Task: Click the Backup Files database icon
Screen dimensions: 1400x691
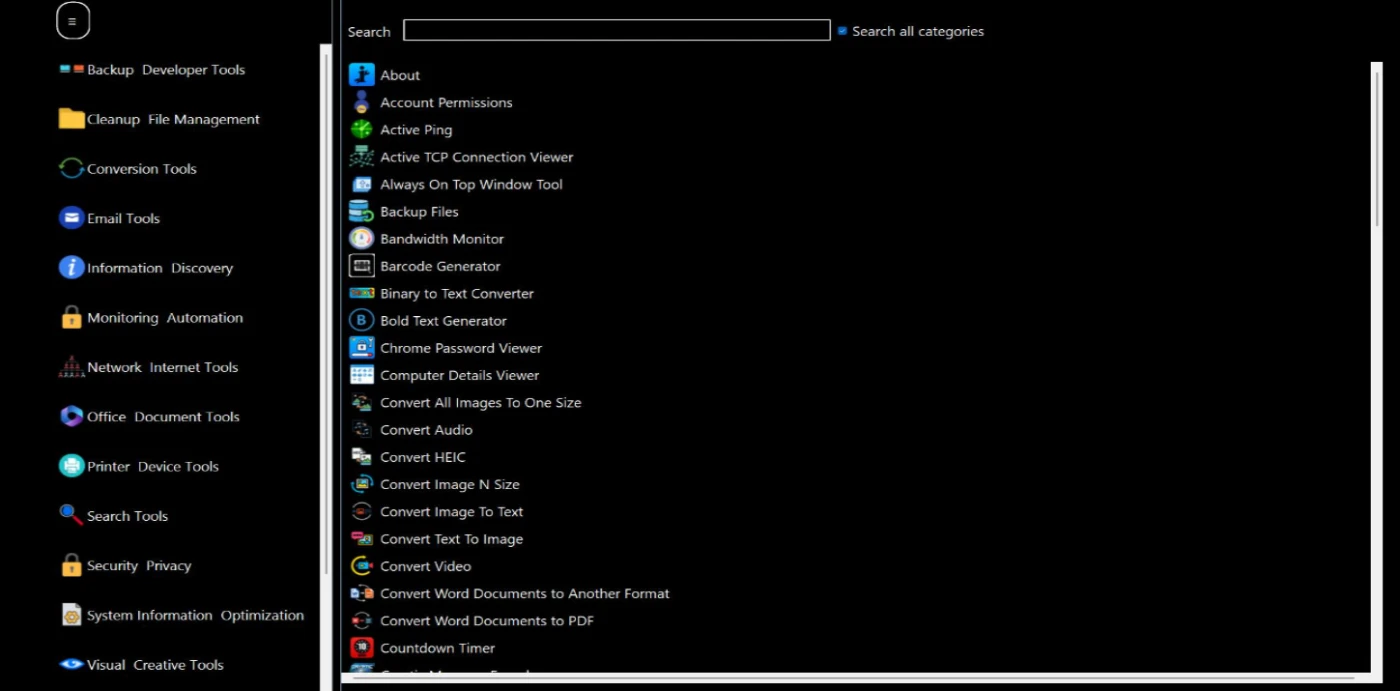Action: coord(361,212)
